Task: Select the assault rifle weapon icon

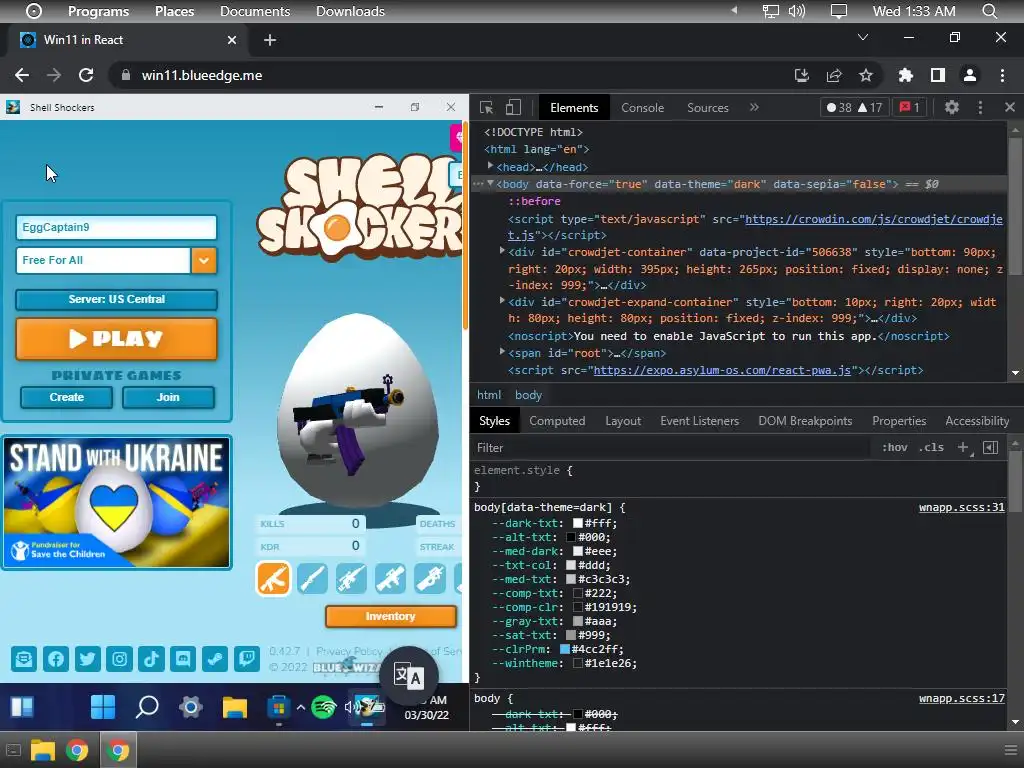Action: [273, 578]
